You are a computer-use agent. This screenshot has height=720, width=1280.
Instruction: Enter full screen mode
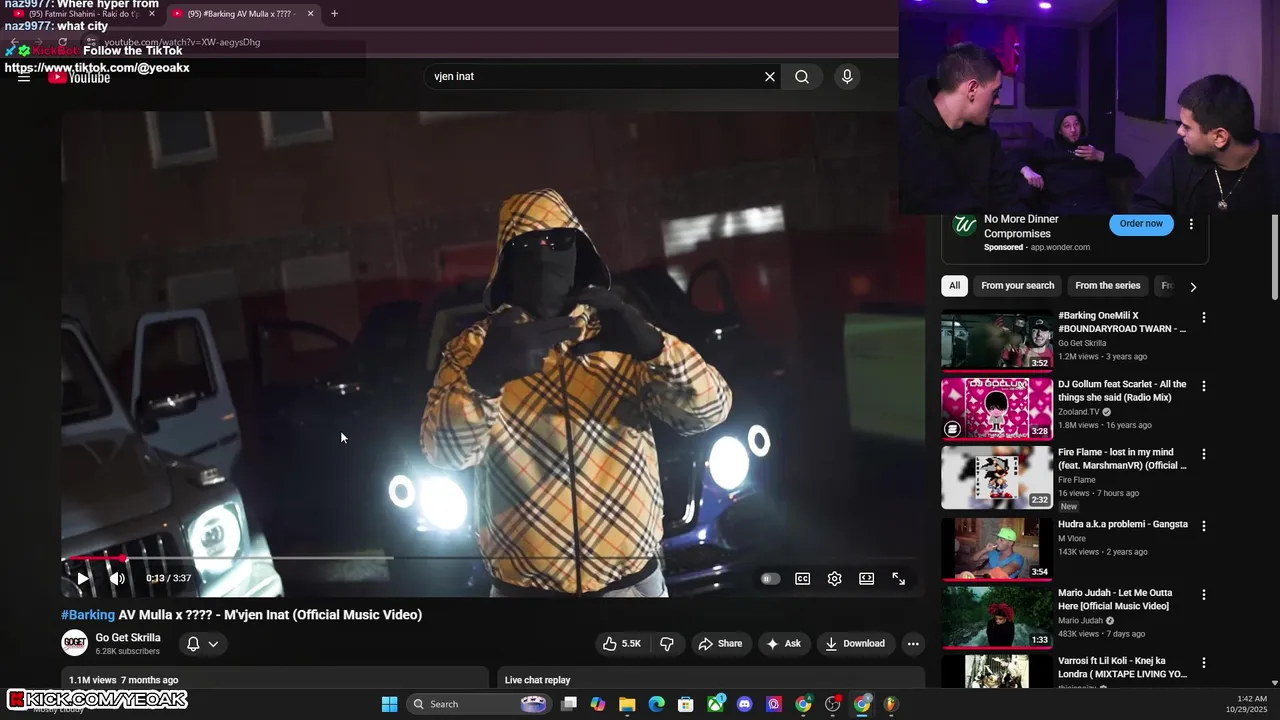point(898,578)
